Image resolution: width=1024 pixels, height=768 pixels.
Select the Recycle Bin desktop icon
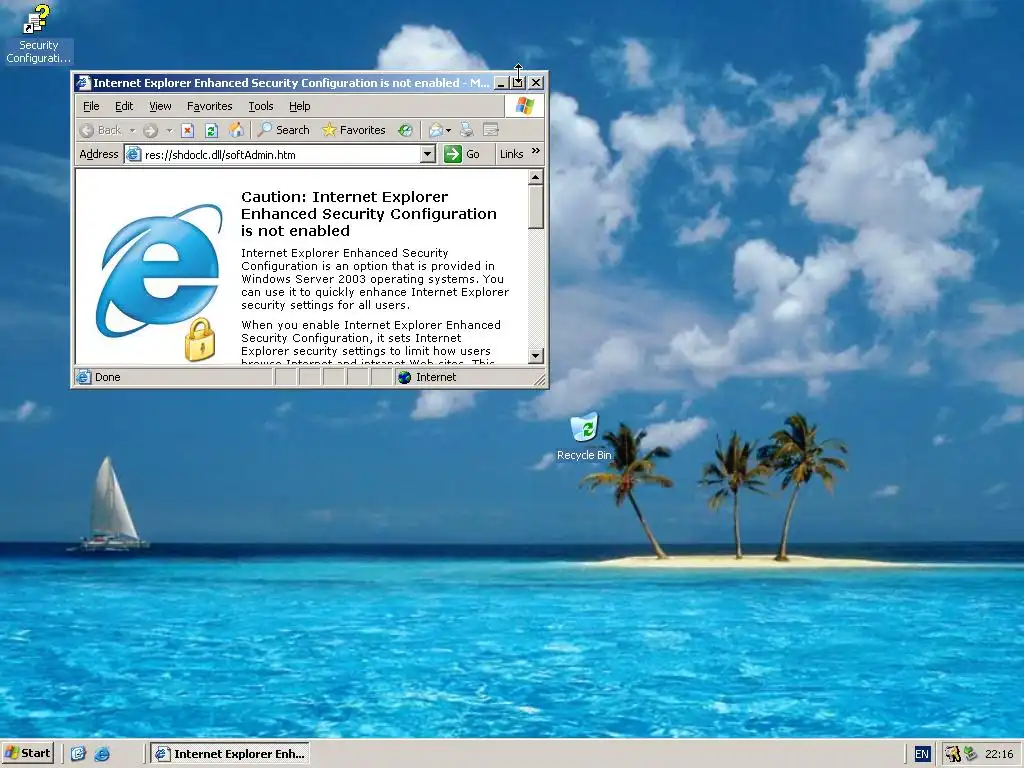point(584,436)
